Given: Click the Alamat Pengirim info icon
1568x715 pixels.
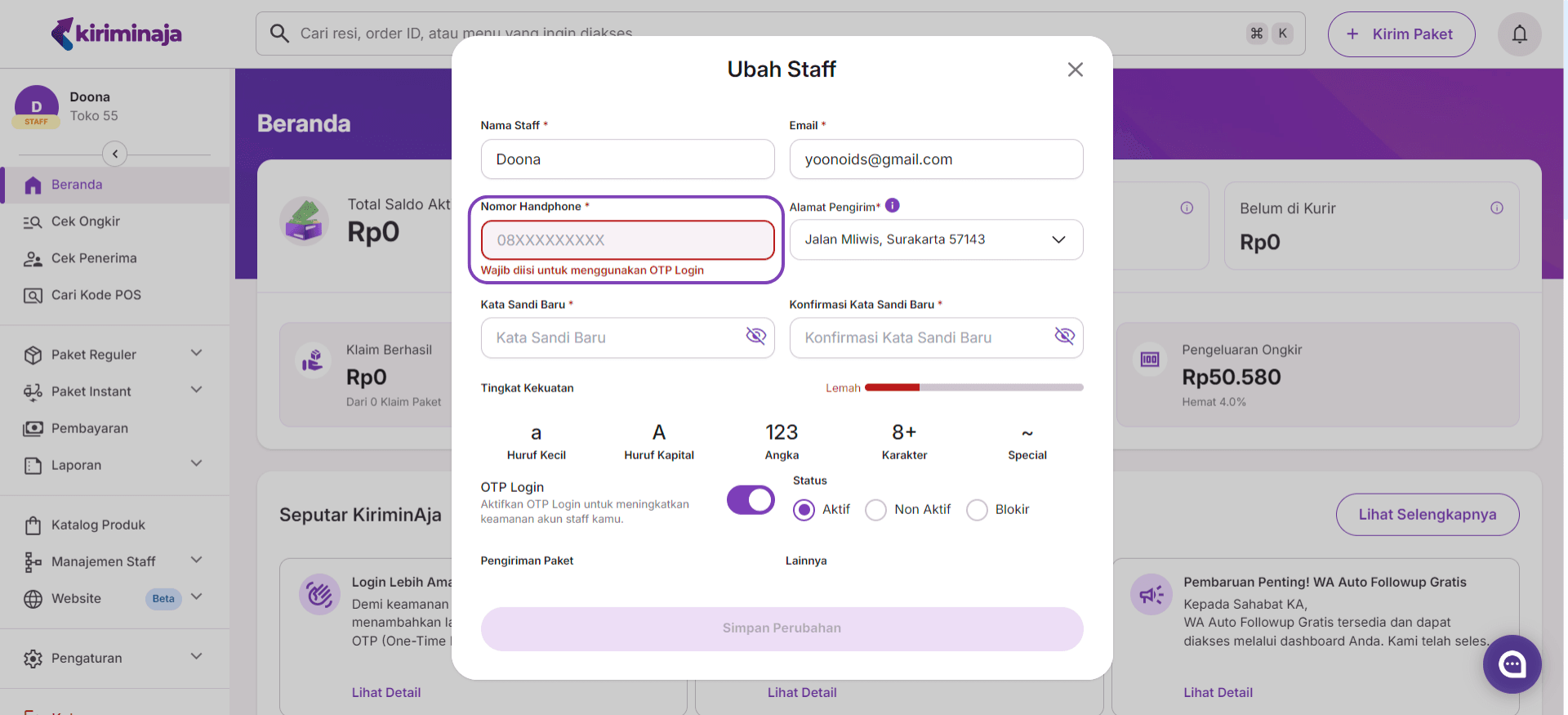Looking at the screenshot, I should coord(893,206).
